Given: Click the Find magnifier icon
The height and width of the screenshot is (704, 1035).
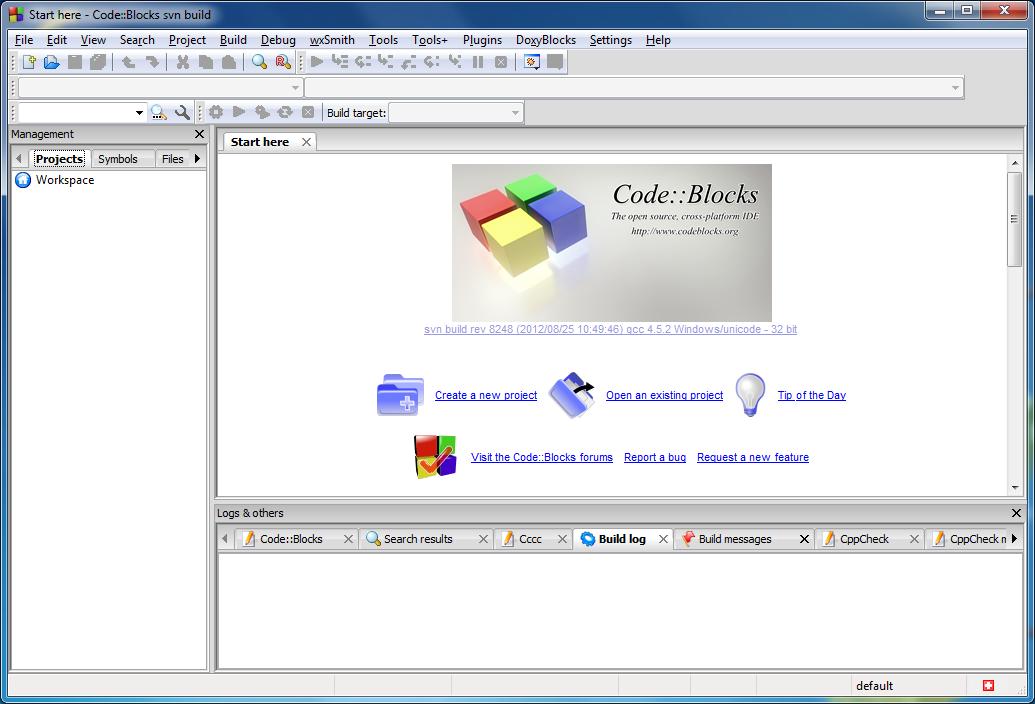Looking at the screenshot, I should point(259,62).
